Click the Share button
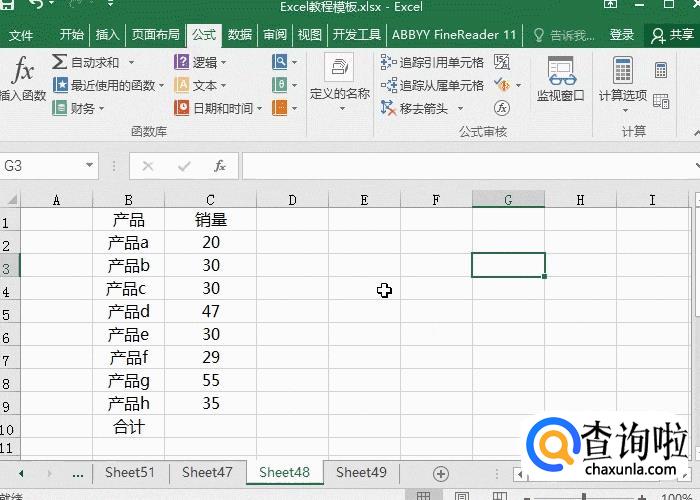This screenshot has height=500, width=700. coord(672,35)
